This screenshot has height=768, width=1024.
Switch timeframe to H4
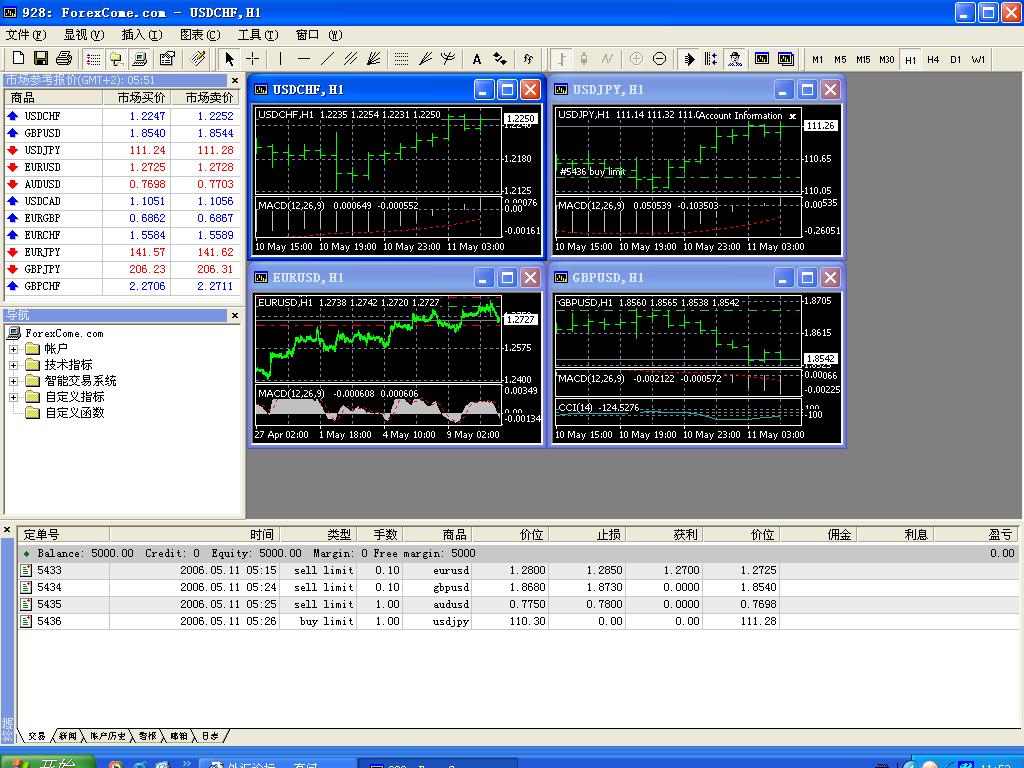(x=933, y=59)
